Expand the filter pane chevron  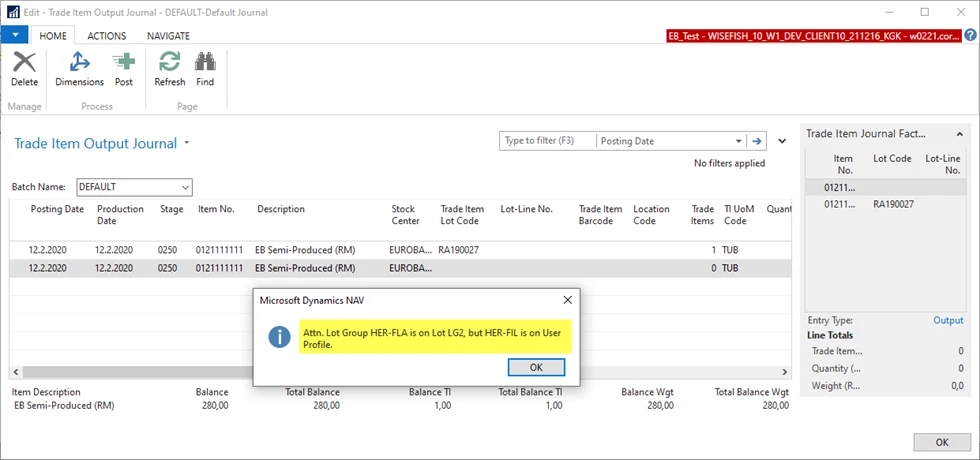pos(782,141)
